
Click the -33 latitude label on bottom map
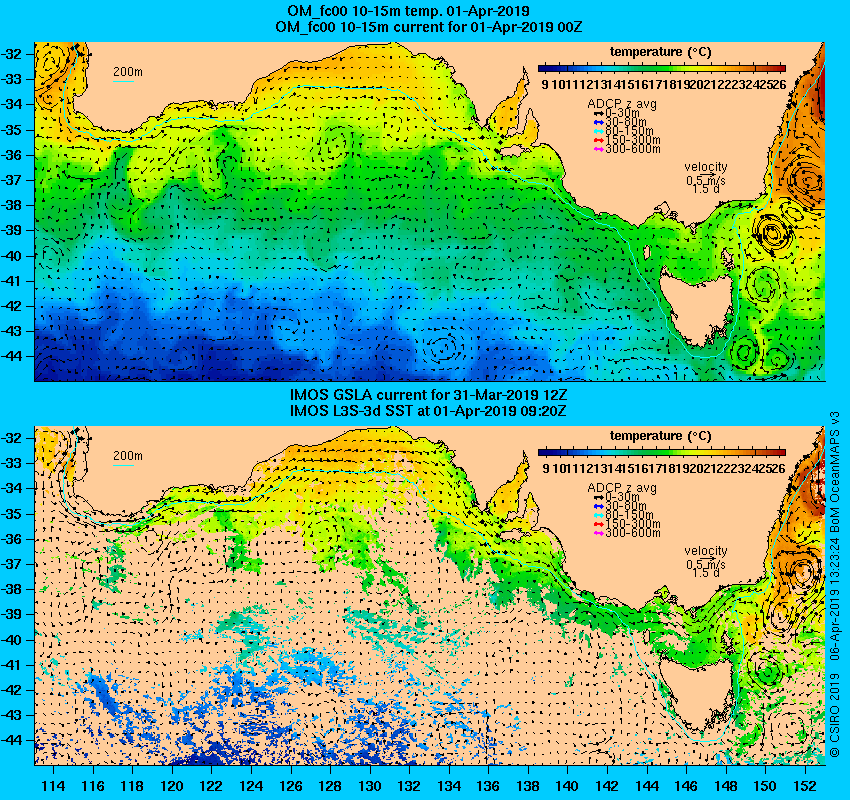tap(11, 463)
